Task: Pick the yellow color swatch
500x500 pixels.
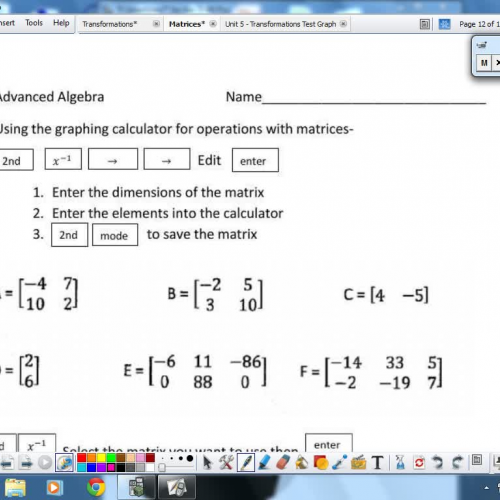Action: tap(101, 458)
